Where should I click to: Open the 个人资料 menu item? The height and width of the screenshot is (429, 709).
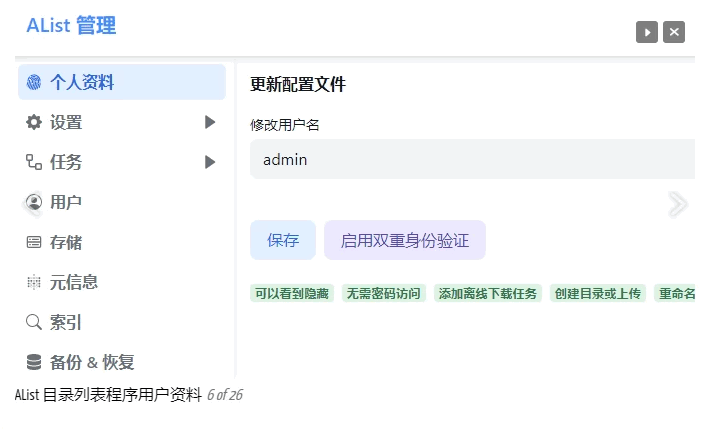pos(122,82)
